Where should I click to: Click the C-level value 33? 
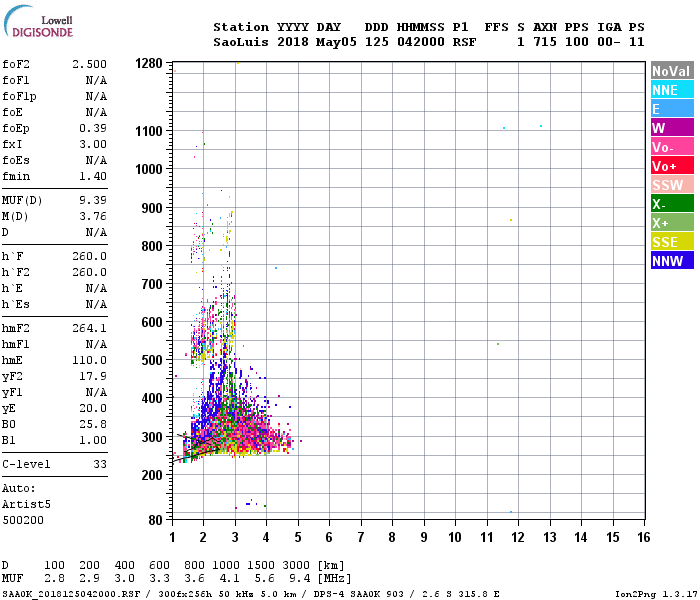pos(100,464)
